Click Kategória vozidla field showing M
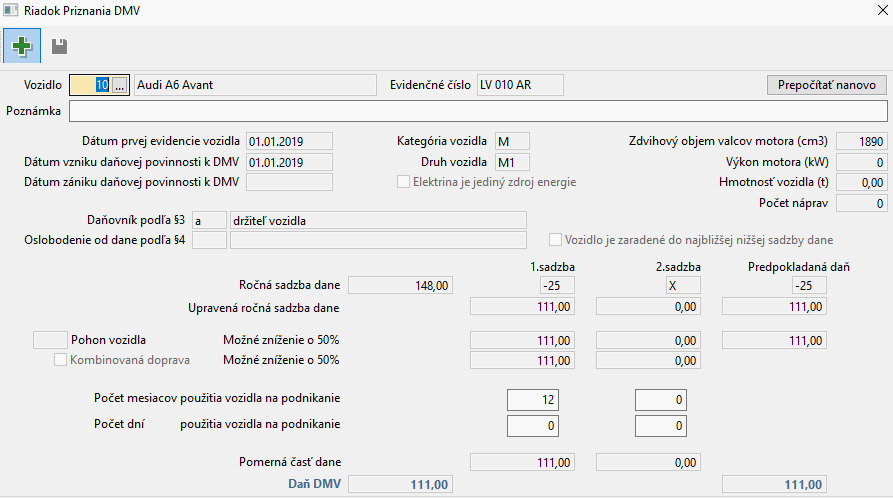Viewport: 893px width, 498px height. point(512,141)
